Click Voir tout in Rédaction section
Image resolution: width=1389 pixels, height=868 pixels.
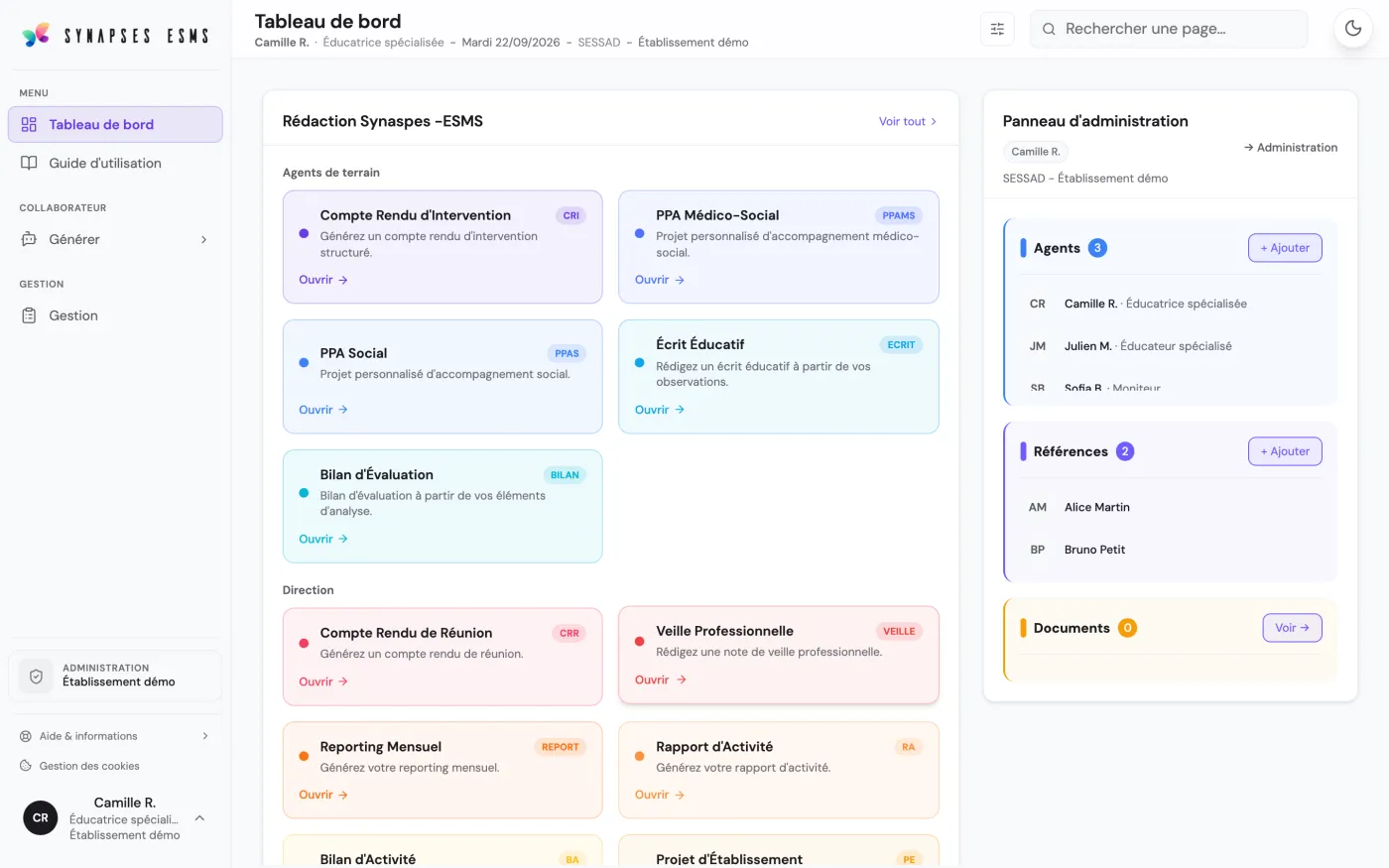[x=908, y=121]
